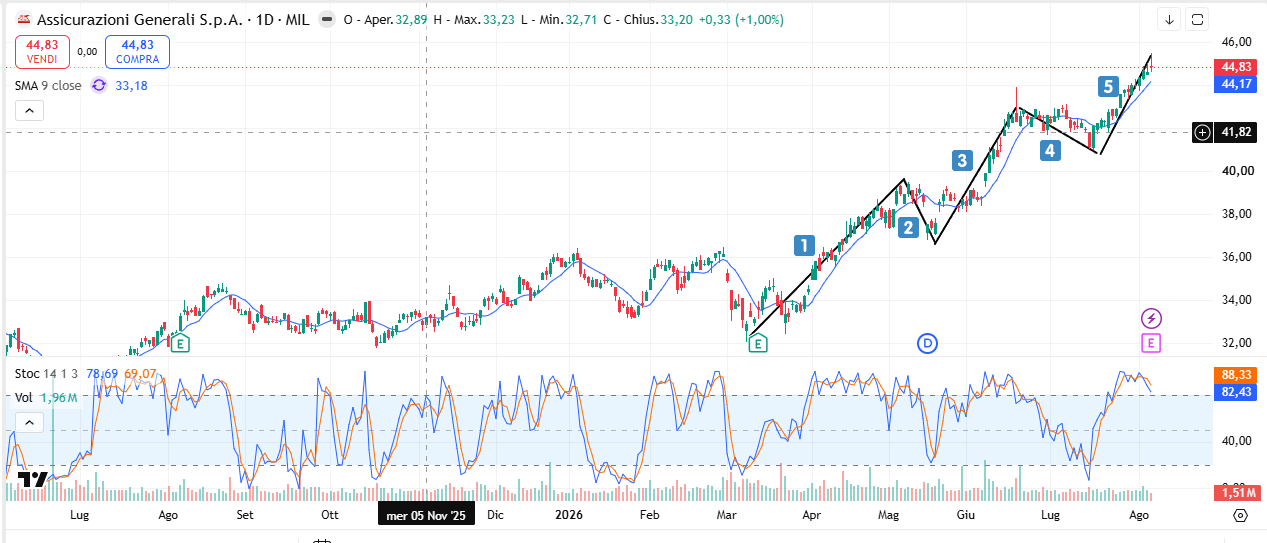The image size is (1267, 543).
Task: Open the TradingView logo in the lower pane
Action: click(x=32, y=479)
